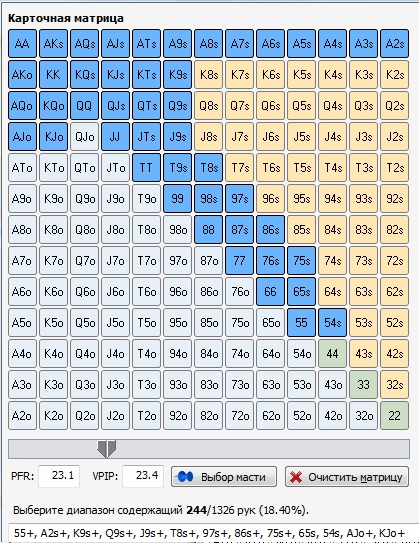This screenshot has height=543, width=419.
Task: Select the 22 pocket pair cell
Action: tap(394, 416)
